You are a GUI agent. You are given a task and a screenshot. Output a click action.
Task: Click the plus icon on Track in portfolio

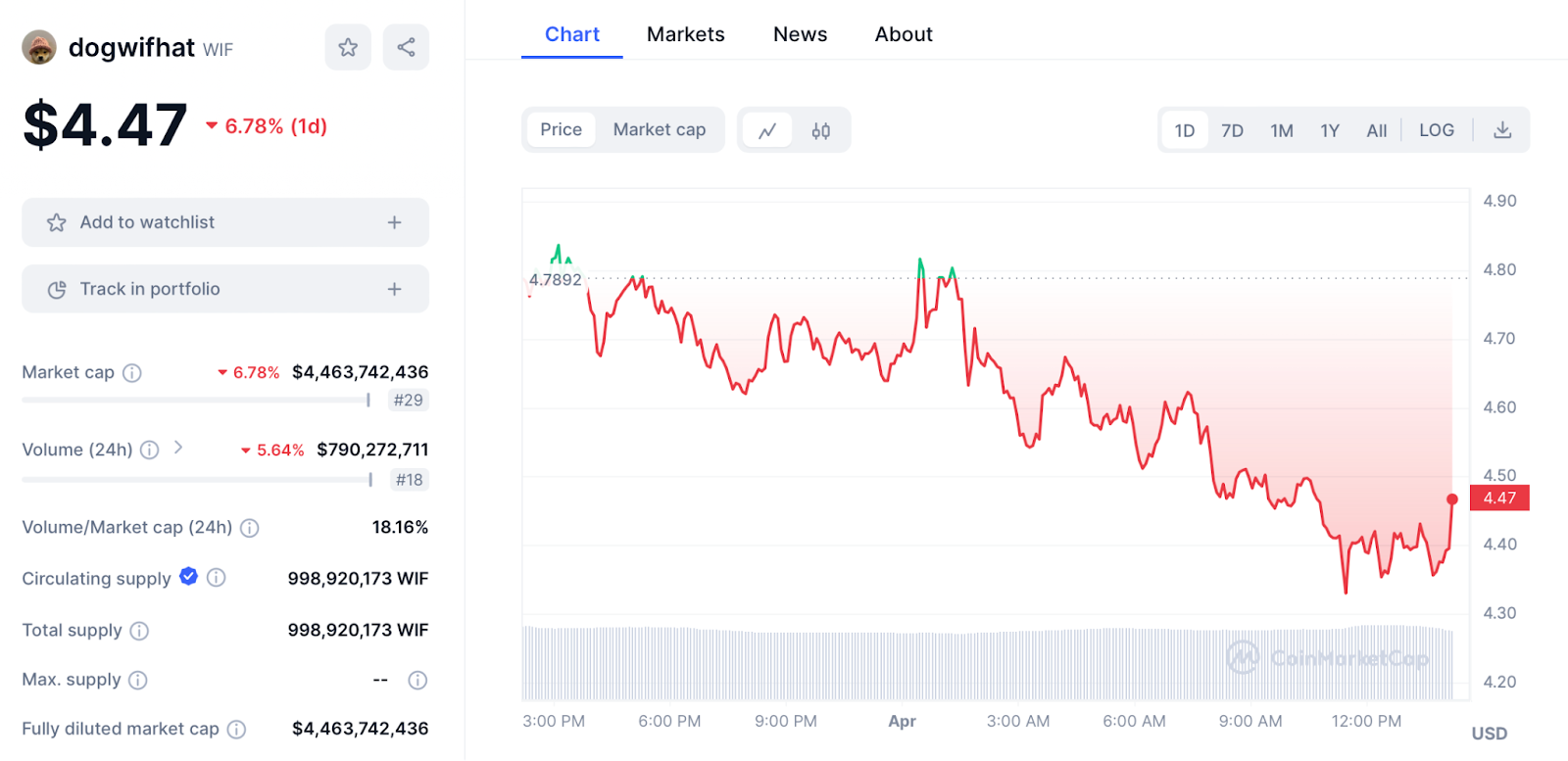[x=394, y=289]
